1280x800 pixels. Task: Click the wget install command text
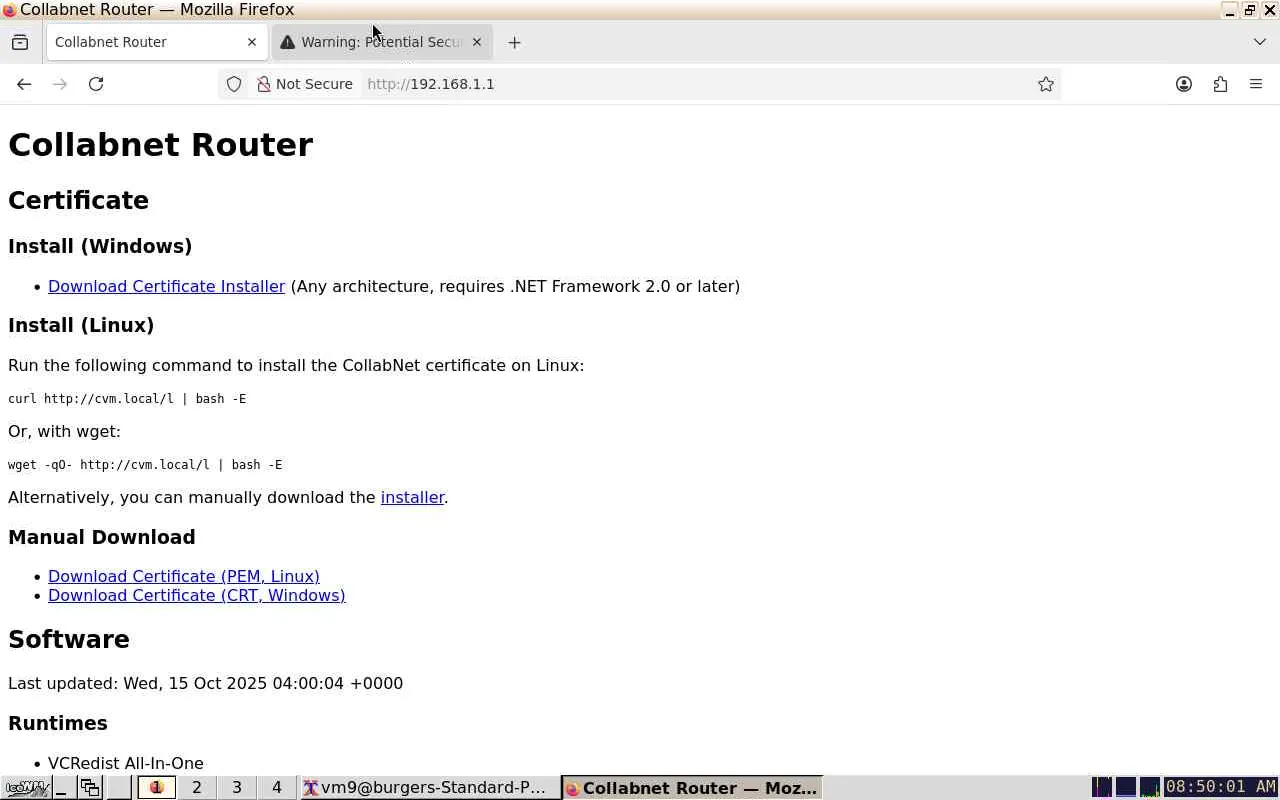pos(145,464)
